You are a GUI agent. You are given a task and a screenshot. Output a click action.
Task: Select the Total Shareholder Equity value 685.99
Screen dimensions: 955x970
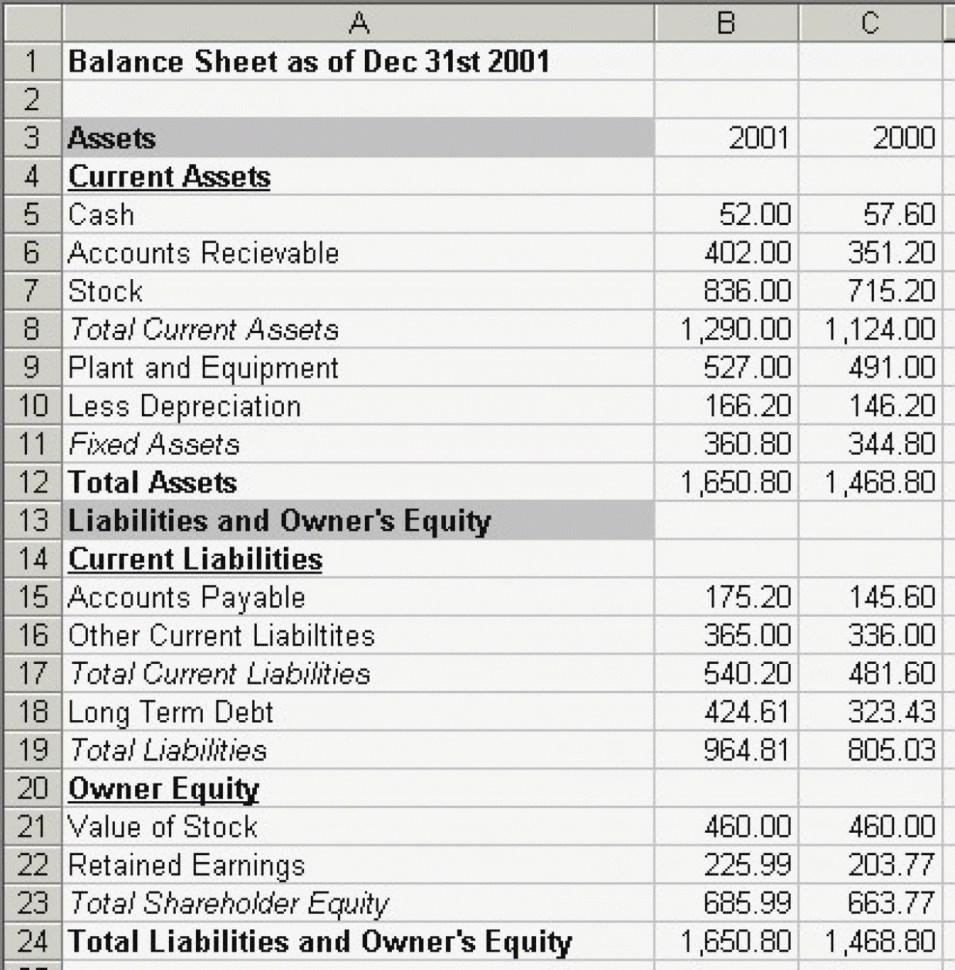[x=728, y=903]
